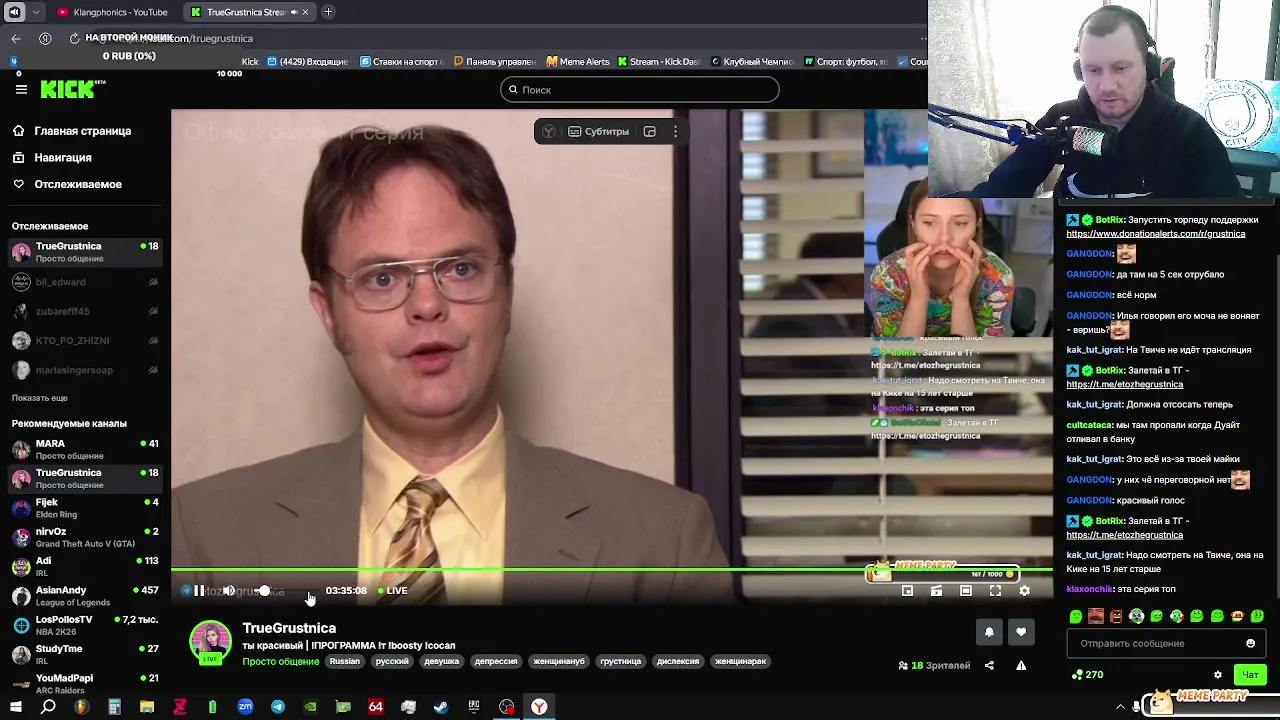Open Steam from the taskbar
The width and height of the screenshot is (1280, 720).
coord(440,707)
